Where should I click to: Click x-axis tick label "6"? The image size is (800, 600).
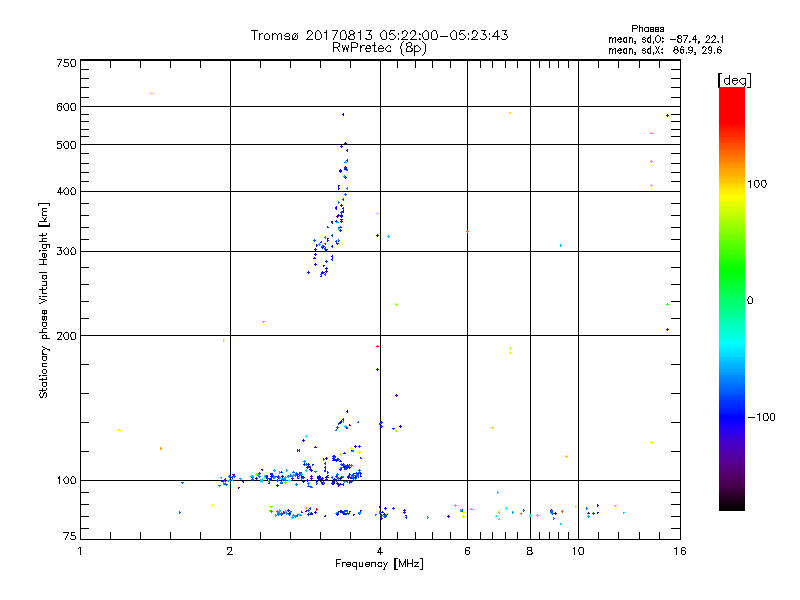(x=467, y=551)
